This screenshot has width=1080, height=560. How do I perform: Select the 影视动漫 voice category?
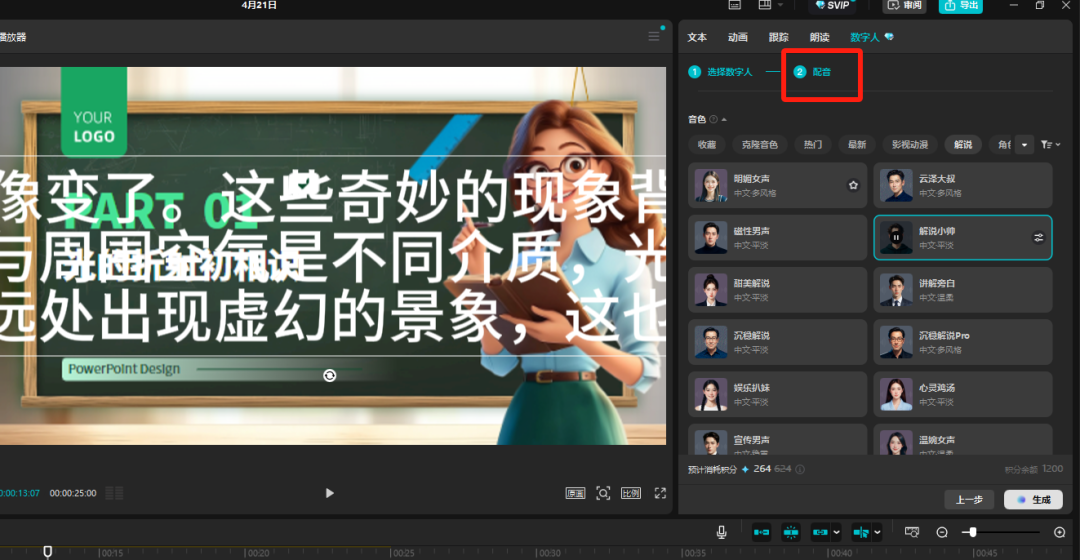click(x=910, y=145)
